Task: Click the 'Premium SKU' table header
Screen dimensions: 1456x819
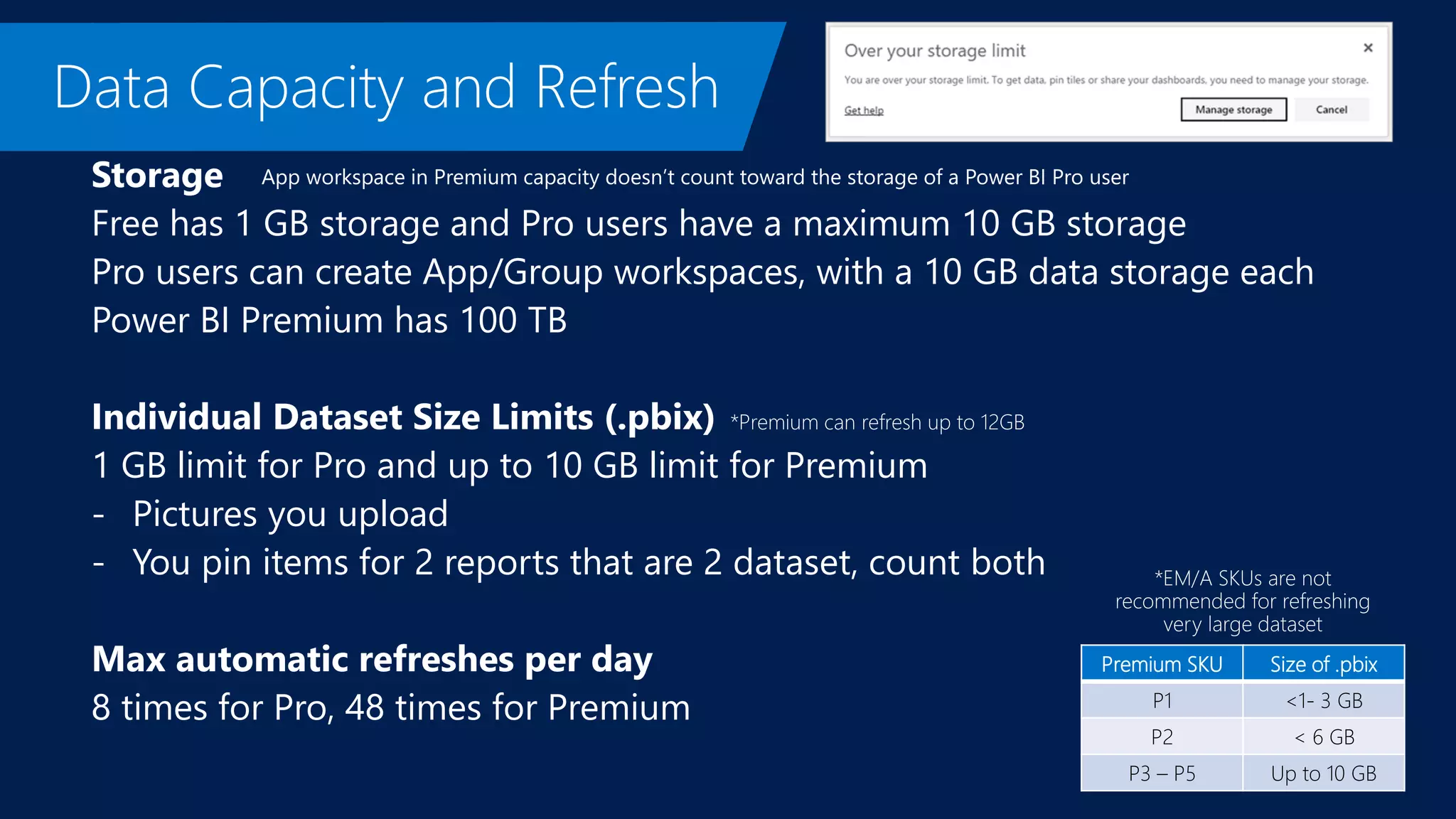Action: (1162, 664)
